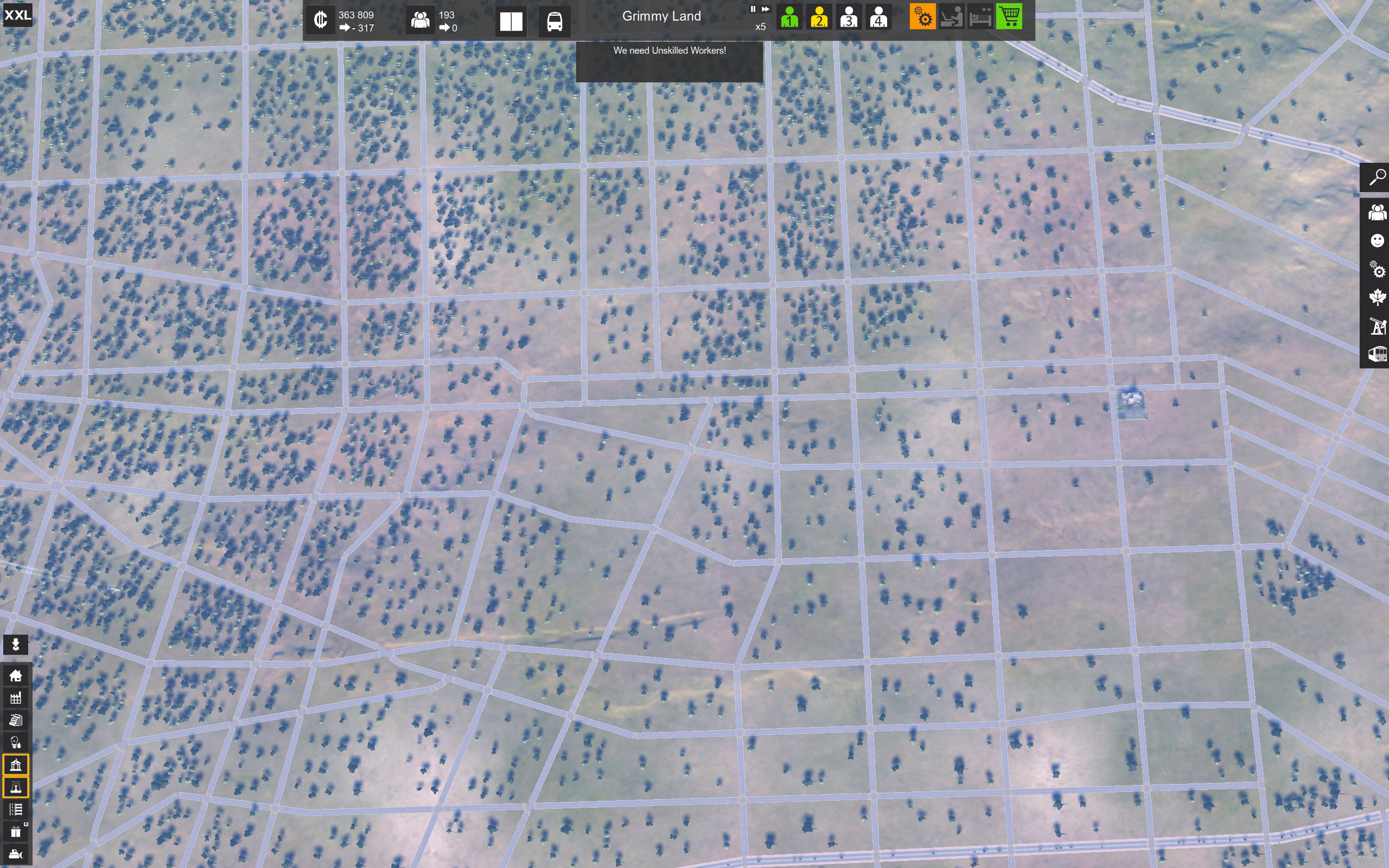Show the tram transport overlay in sidebar

(1377, 354)
